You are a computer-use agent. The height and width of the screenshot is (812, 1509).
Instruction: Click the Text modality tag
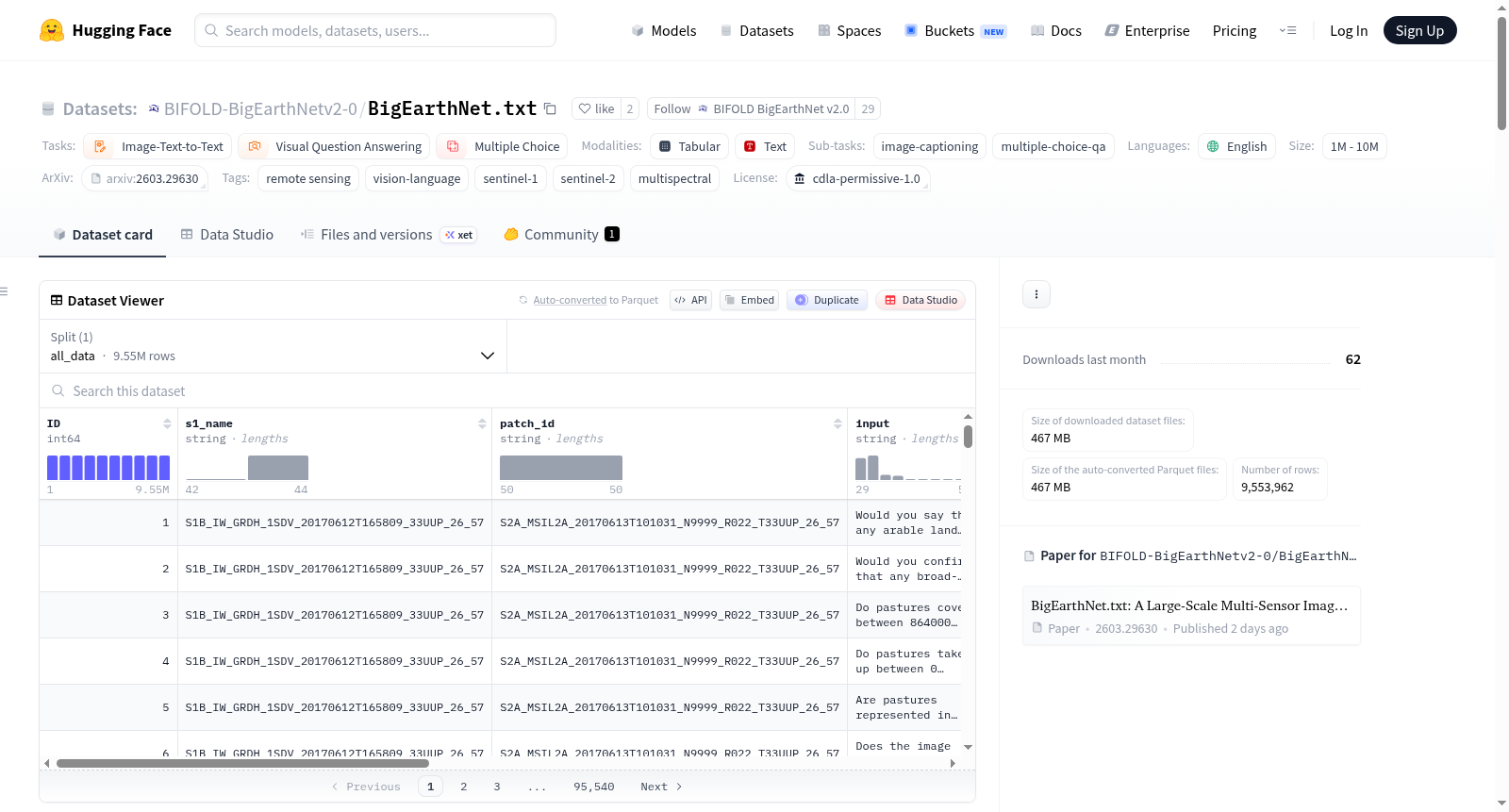click(x=765, y=146)
